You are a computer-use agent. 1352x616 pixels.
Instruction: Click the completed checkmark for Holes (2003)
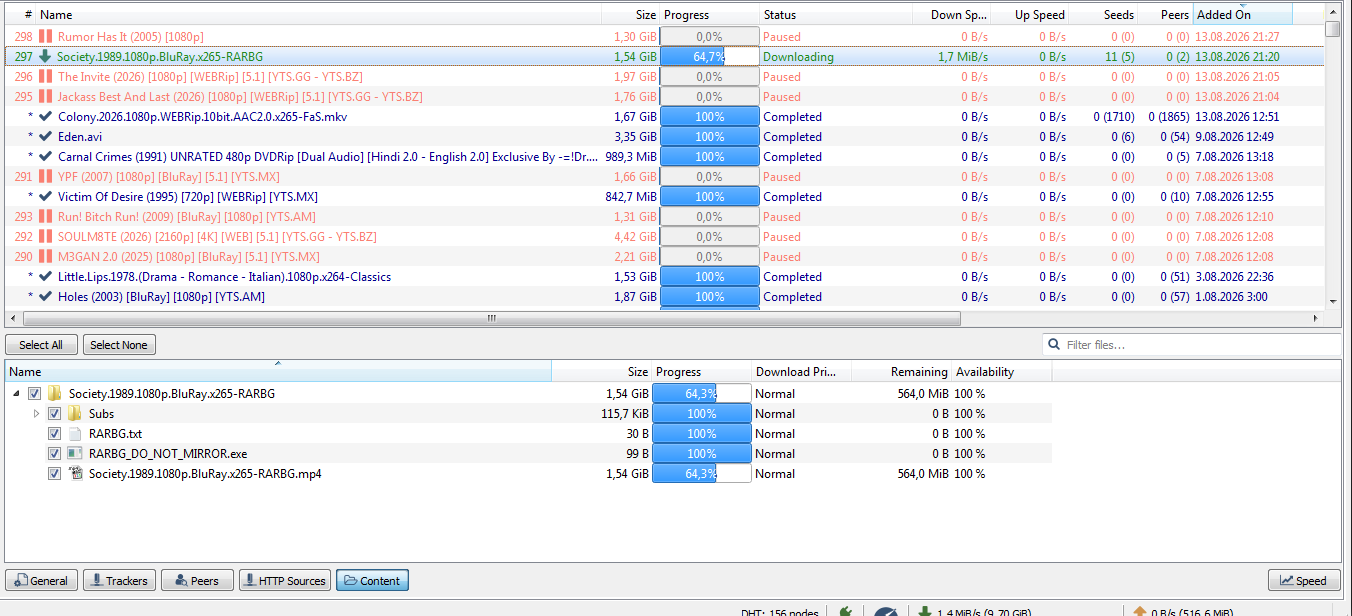[45, 297]
